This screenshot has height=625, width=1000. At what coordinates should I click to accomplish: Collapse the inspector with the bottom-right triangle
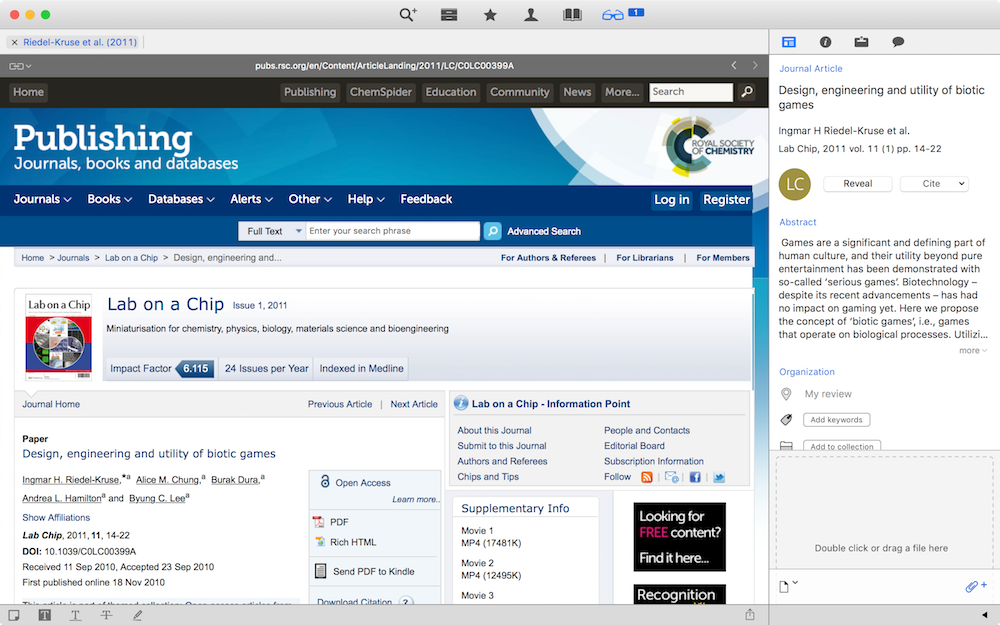985,615
